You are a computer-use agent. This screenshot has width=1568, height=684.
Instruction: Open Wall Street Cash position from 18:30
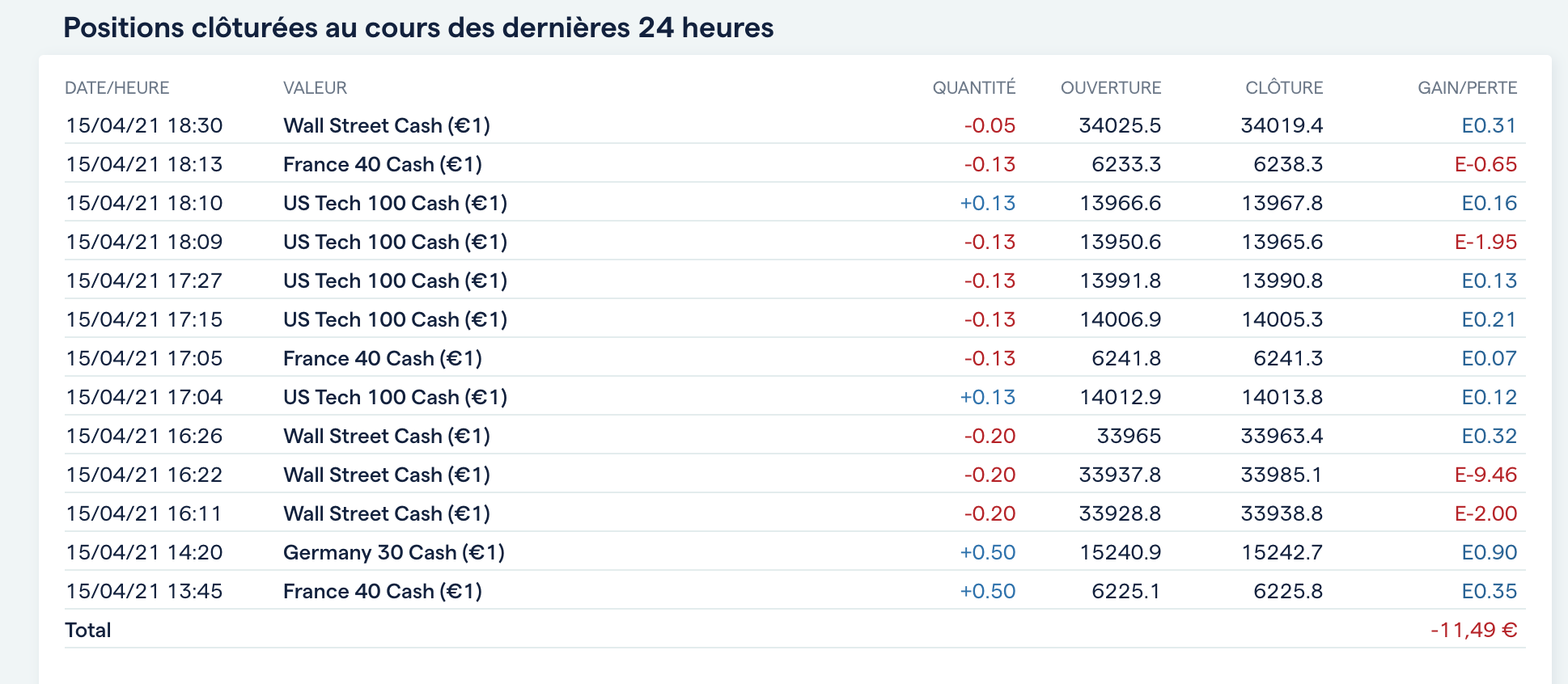(x=387, y=126)
